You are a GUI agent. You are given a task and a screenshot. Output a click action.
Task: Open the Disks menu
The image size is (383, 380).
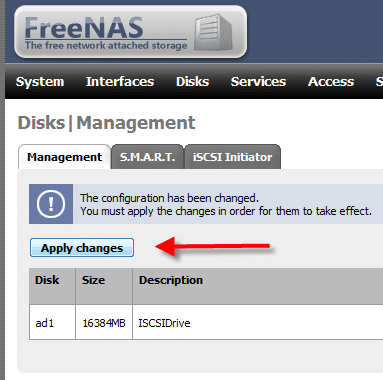point(192,82)
